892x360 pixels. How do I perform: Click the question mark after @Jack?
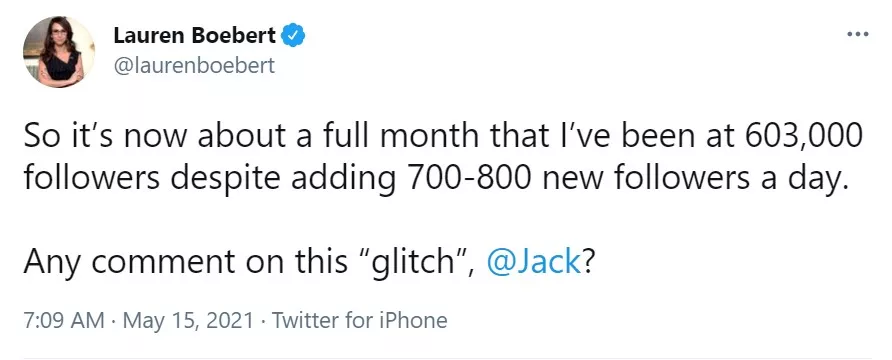588,261
